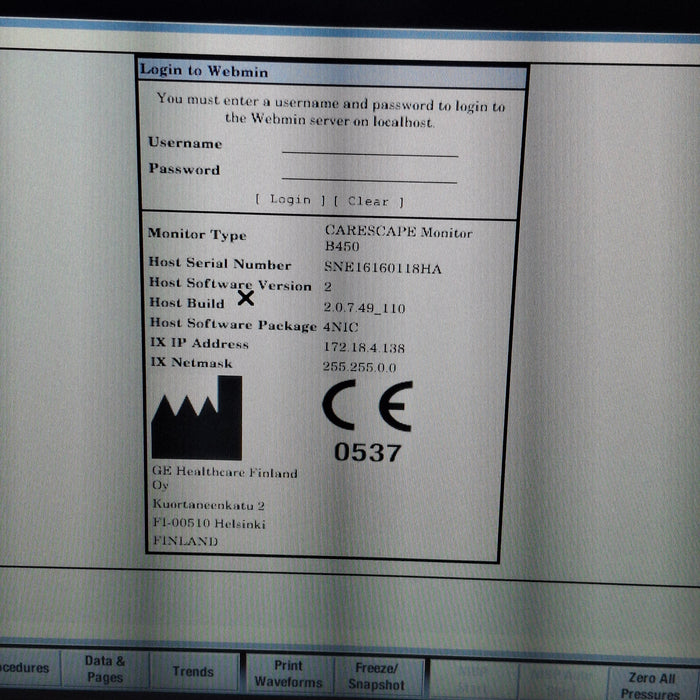Click the manufacturer factory symbol

point(197,418)
